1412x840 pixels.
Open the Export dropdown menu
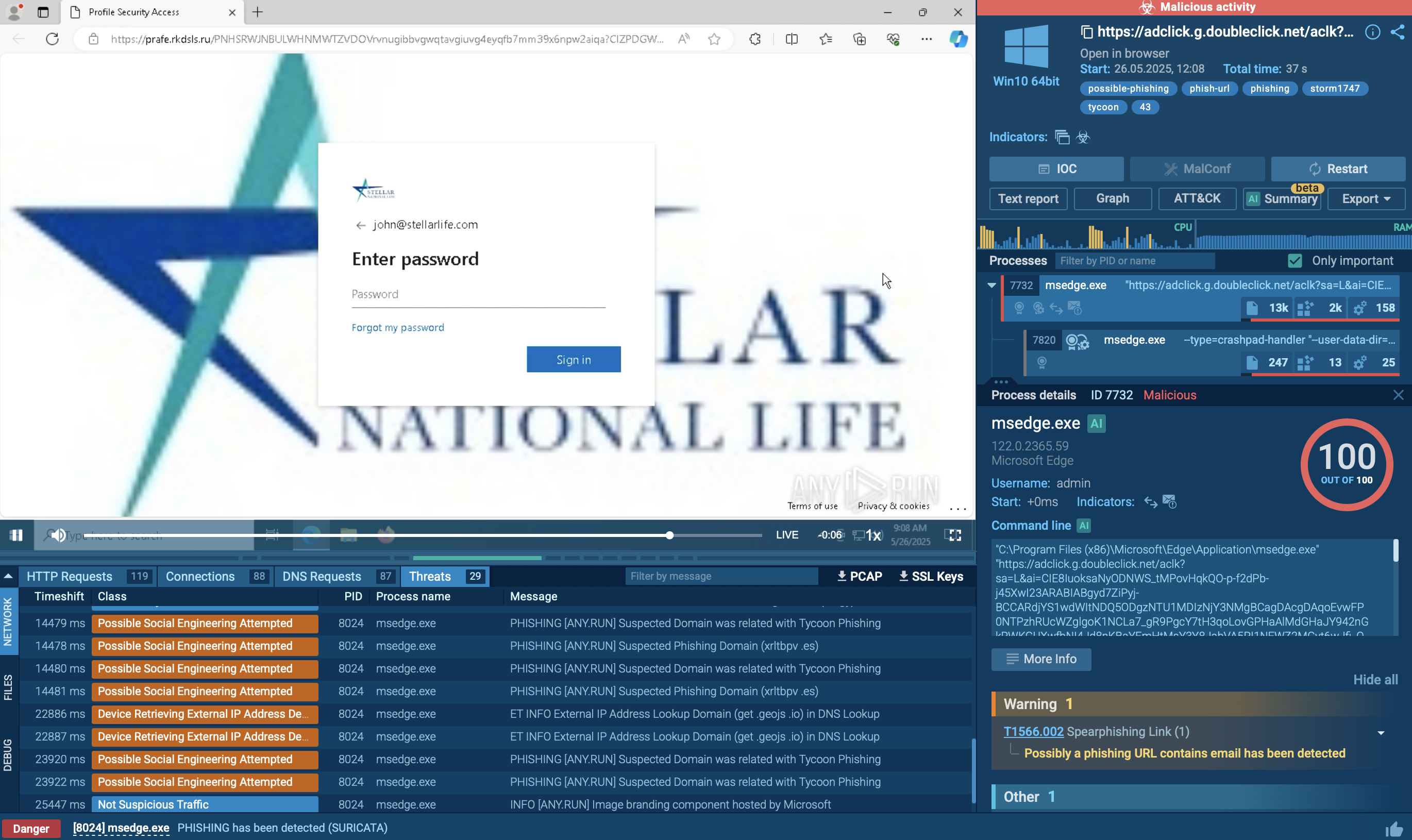pyautogui.click(x=1366, y=199)
